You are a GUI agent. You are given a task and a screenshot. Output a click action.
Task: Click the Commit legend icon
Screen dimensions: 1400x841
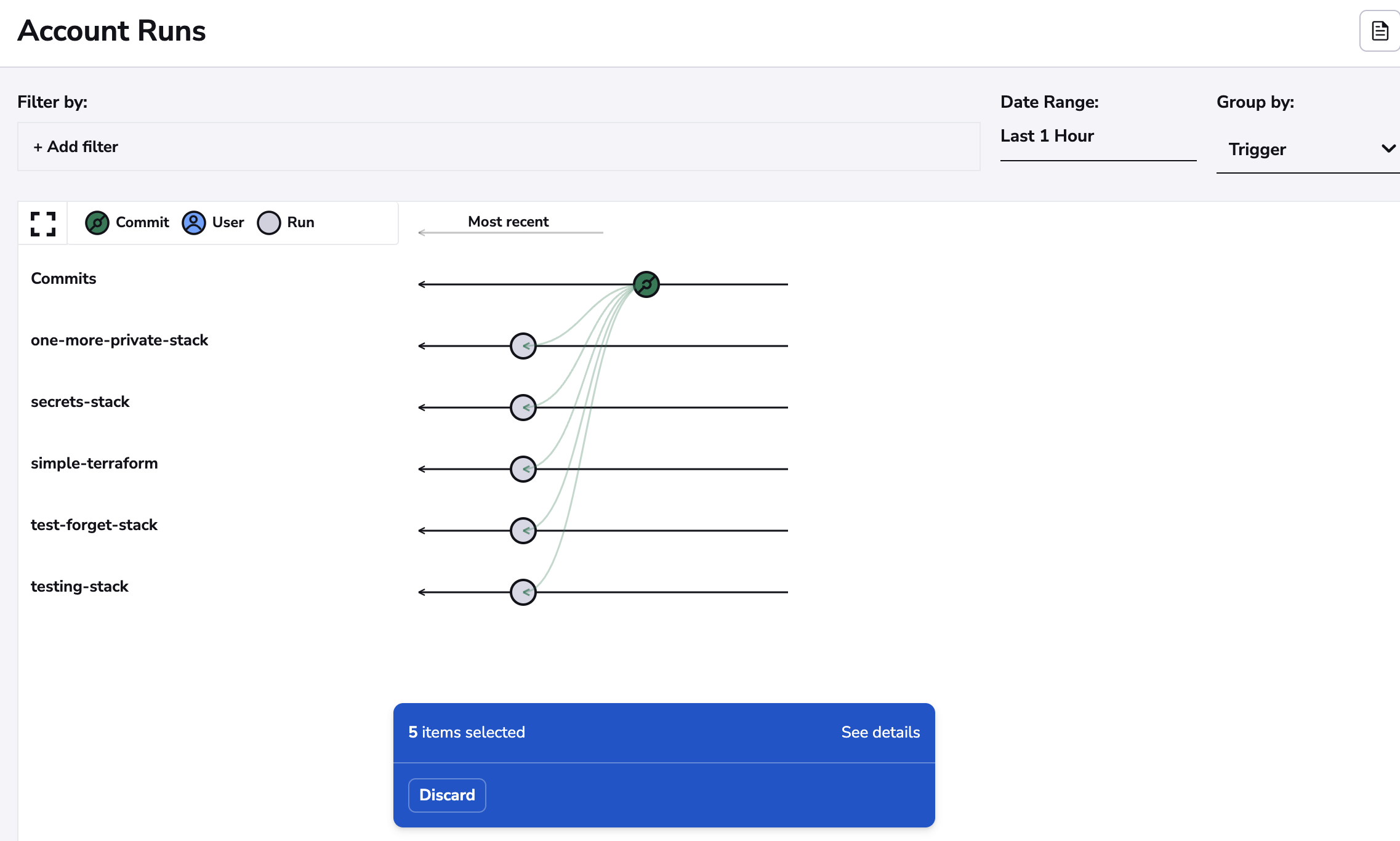point(97,223)
